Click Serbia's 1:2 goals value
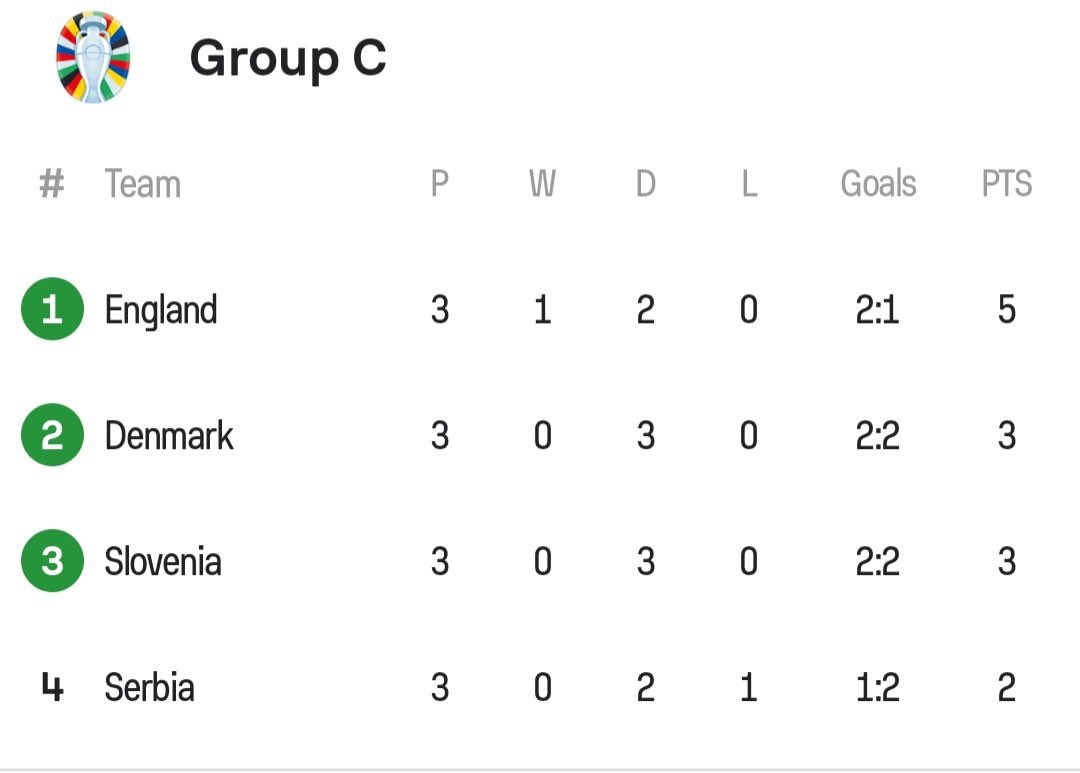 coord(878,688)
